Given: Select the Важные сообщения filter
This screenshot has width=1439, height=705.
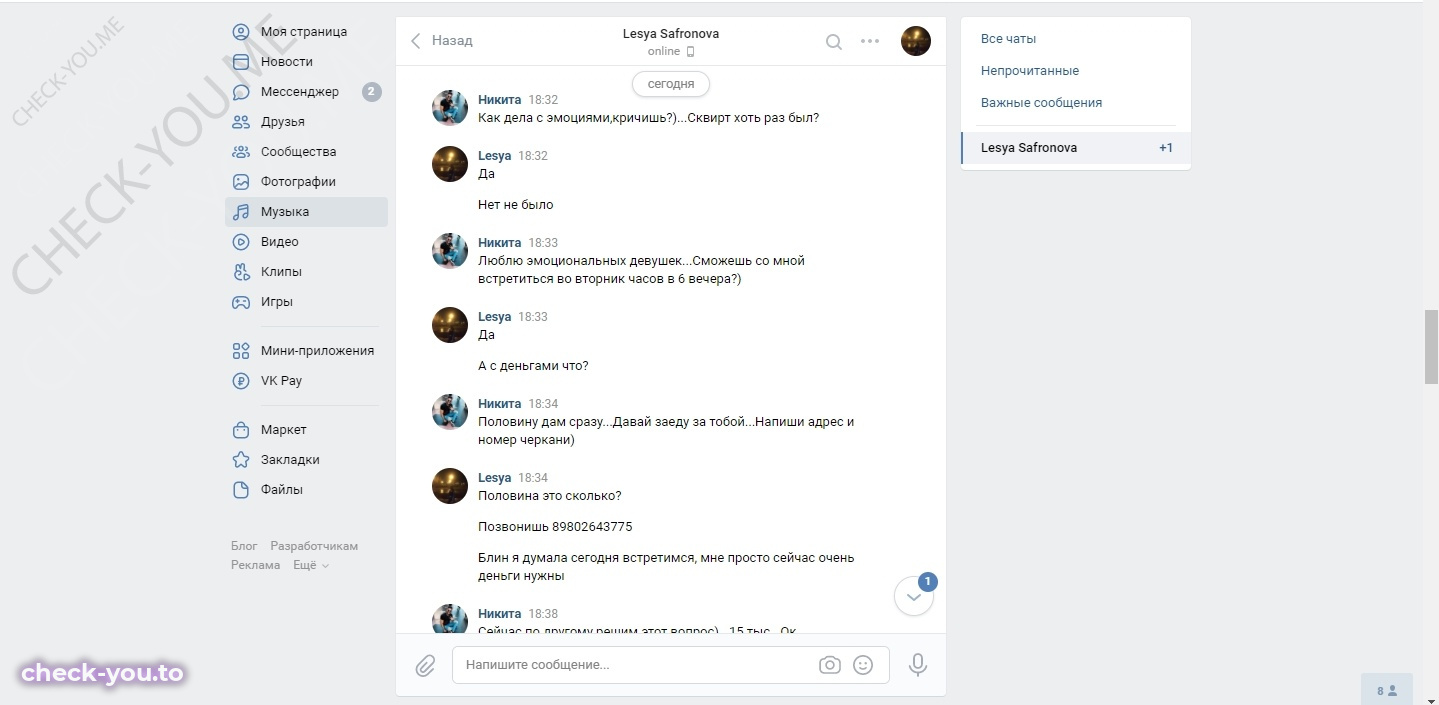Looking at the screenshot, I should [x=1041, y=103].
